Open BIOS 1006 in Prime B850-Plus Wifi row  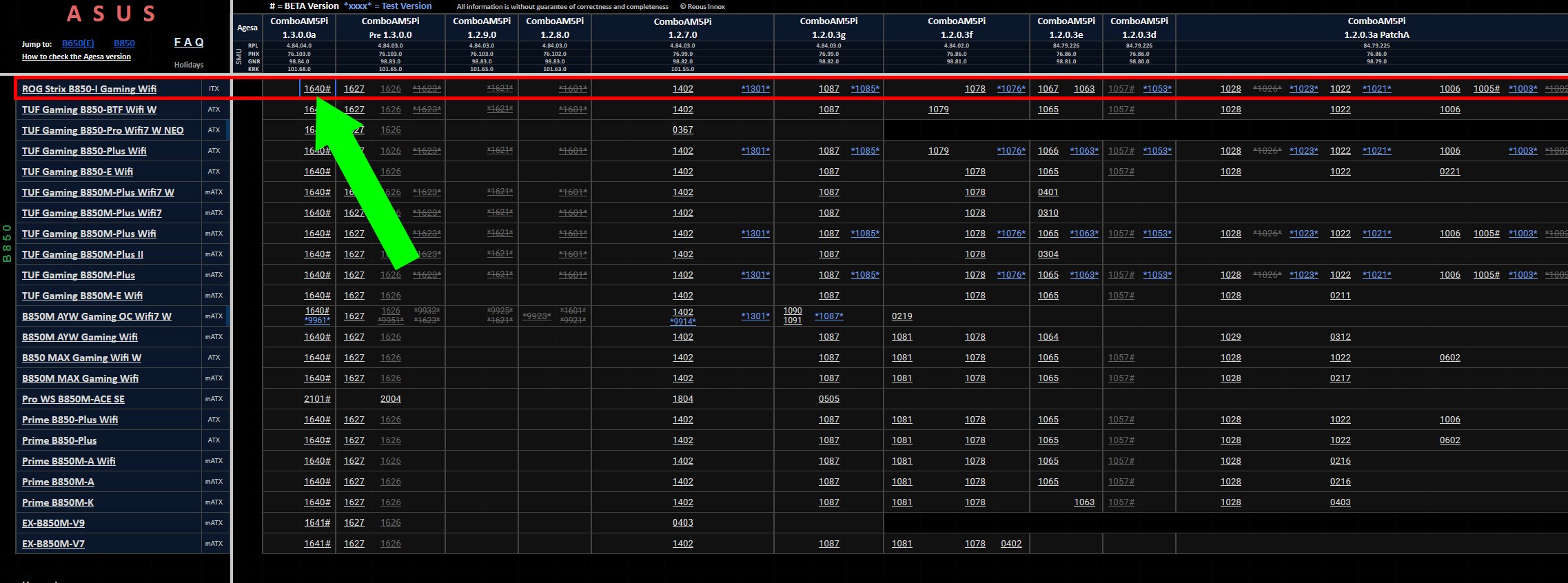click(1449, 420)
